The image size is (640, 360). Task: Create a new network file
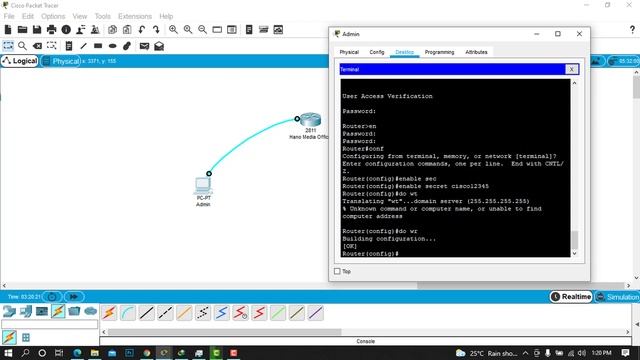pyautogui.click(x=8, y=29)
